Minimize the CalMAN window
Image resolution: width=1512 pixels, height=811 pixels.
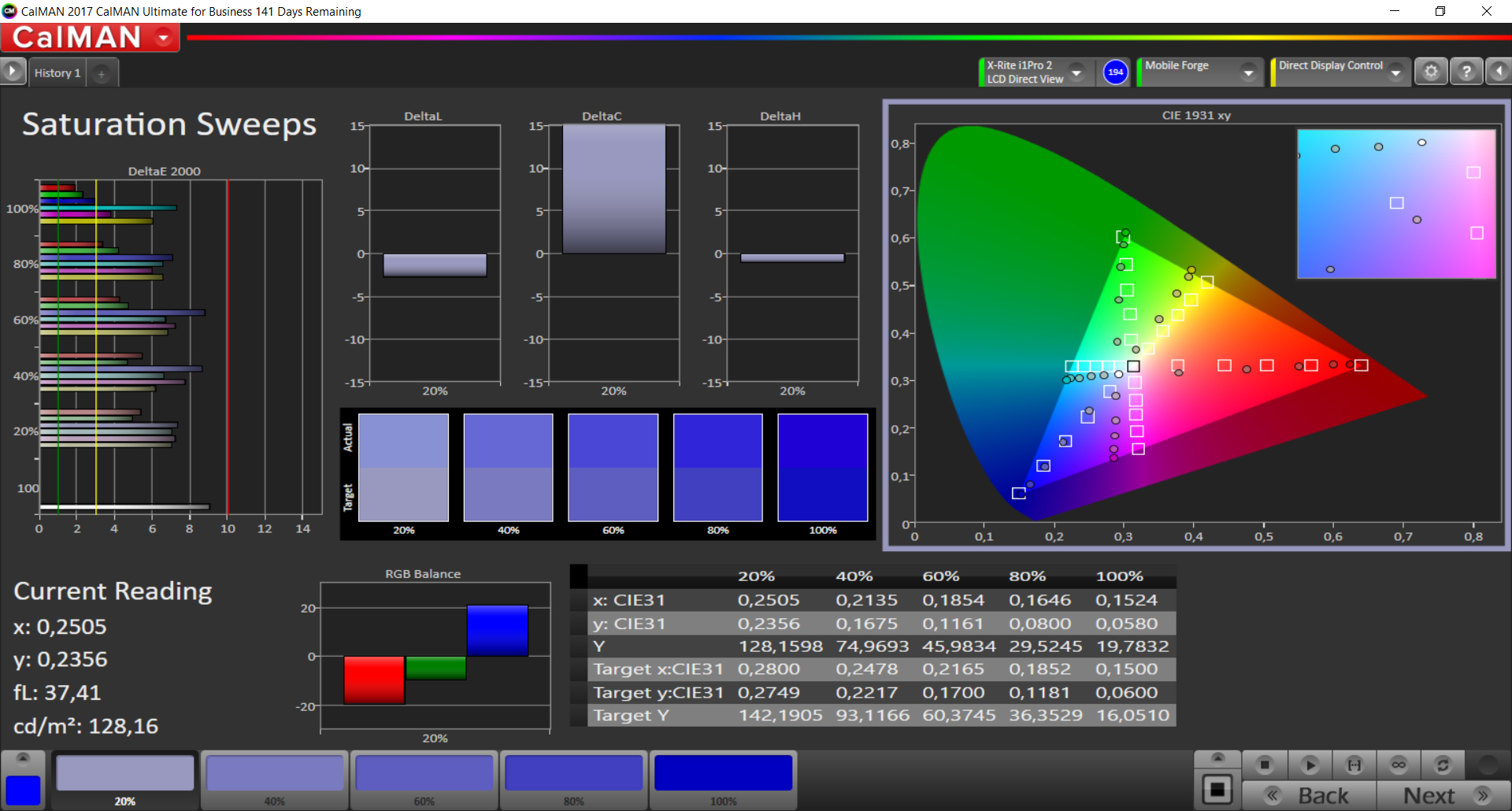[1395, 11]
